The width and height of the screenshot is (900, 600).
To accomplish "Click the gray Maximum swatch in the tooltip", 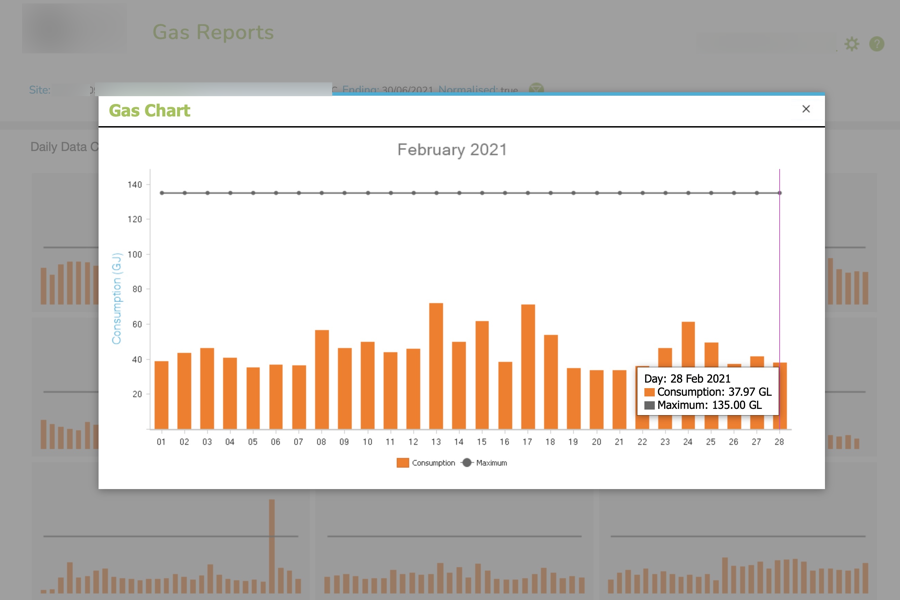I will point(651,405).
